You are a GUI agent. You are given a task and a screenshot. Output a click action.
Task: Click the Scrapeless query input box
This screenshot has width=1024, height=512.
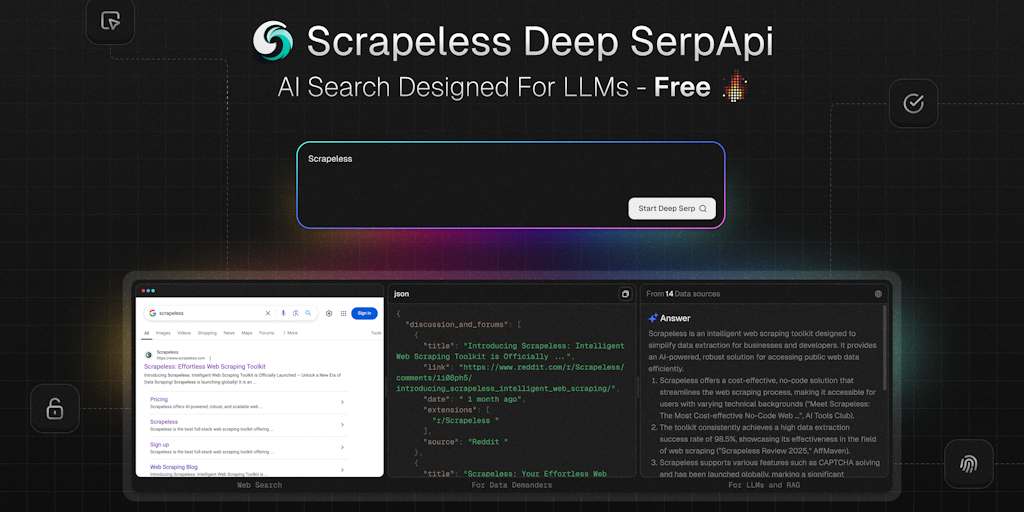[x=511, y=185]
